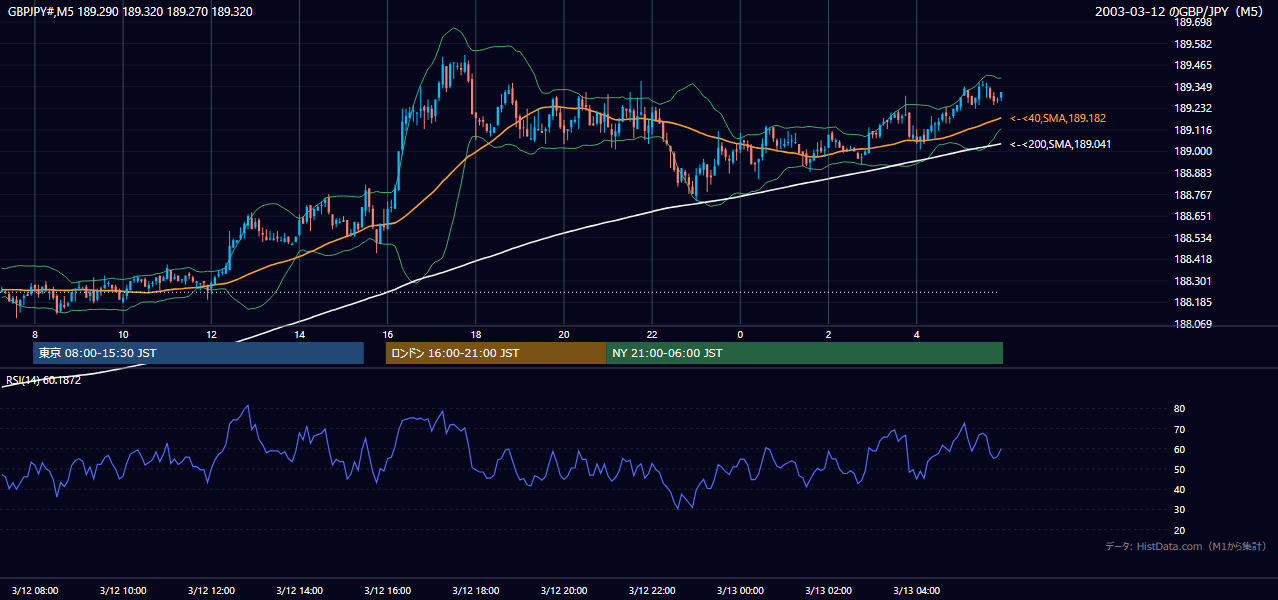Click price axis value 188.301

tap(1193, 281)
